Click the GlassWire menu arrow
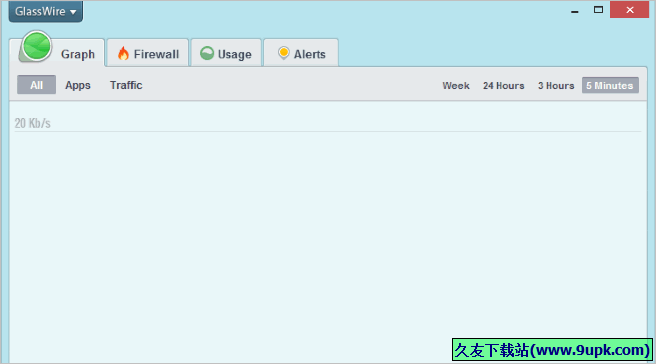Viewport: 656px width, 364px height. 73,12
